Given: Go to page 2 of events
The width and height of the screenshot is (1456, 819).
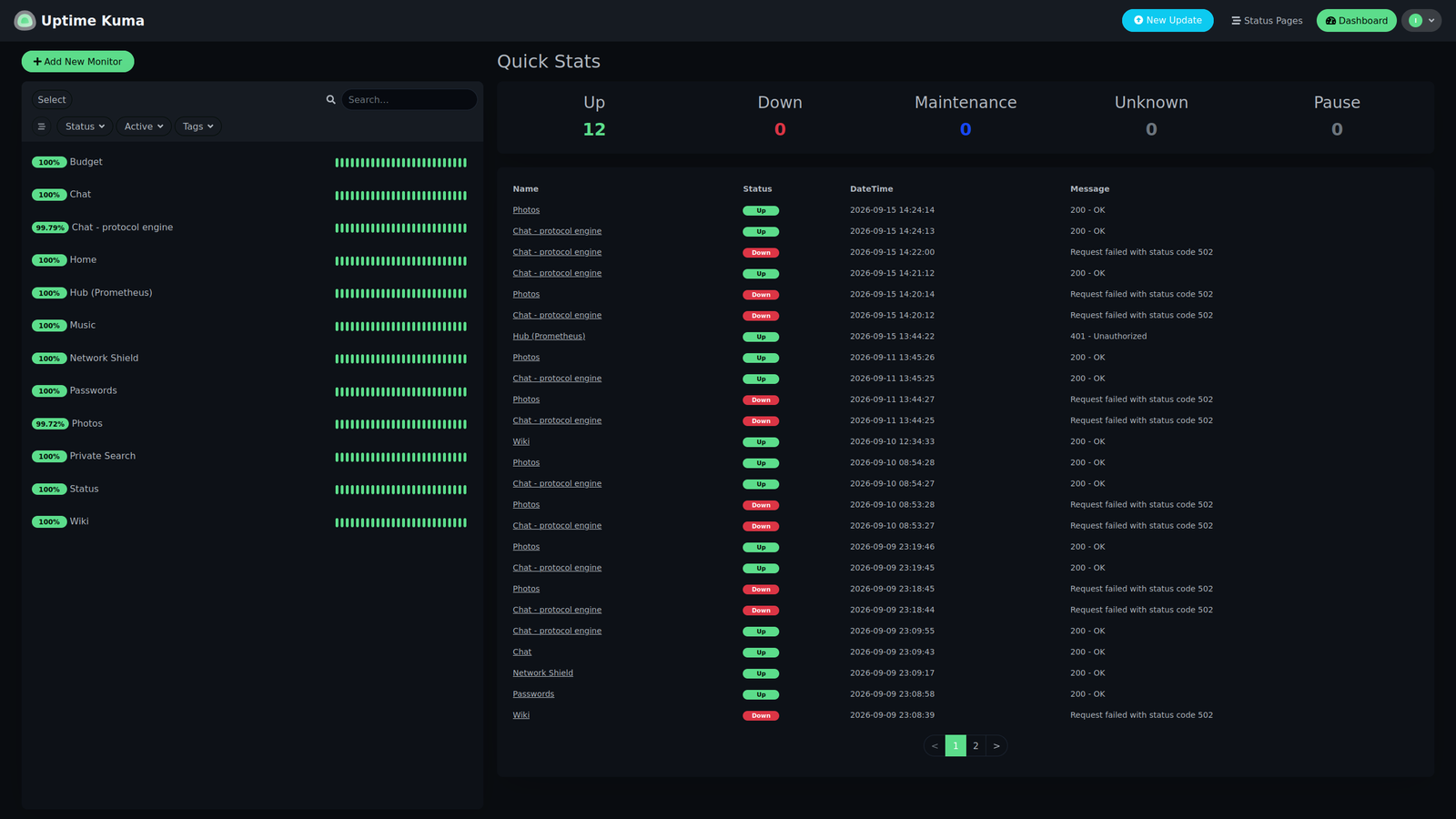Looking at the screenshot, I should coord(976,746).
